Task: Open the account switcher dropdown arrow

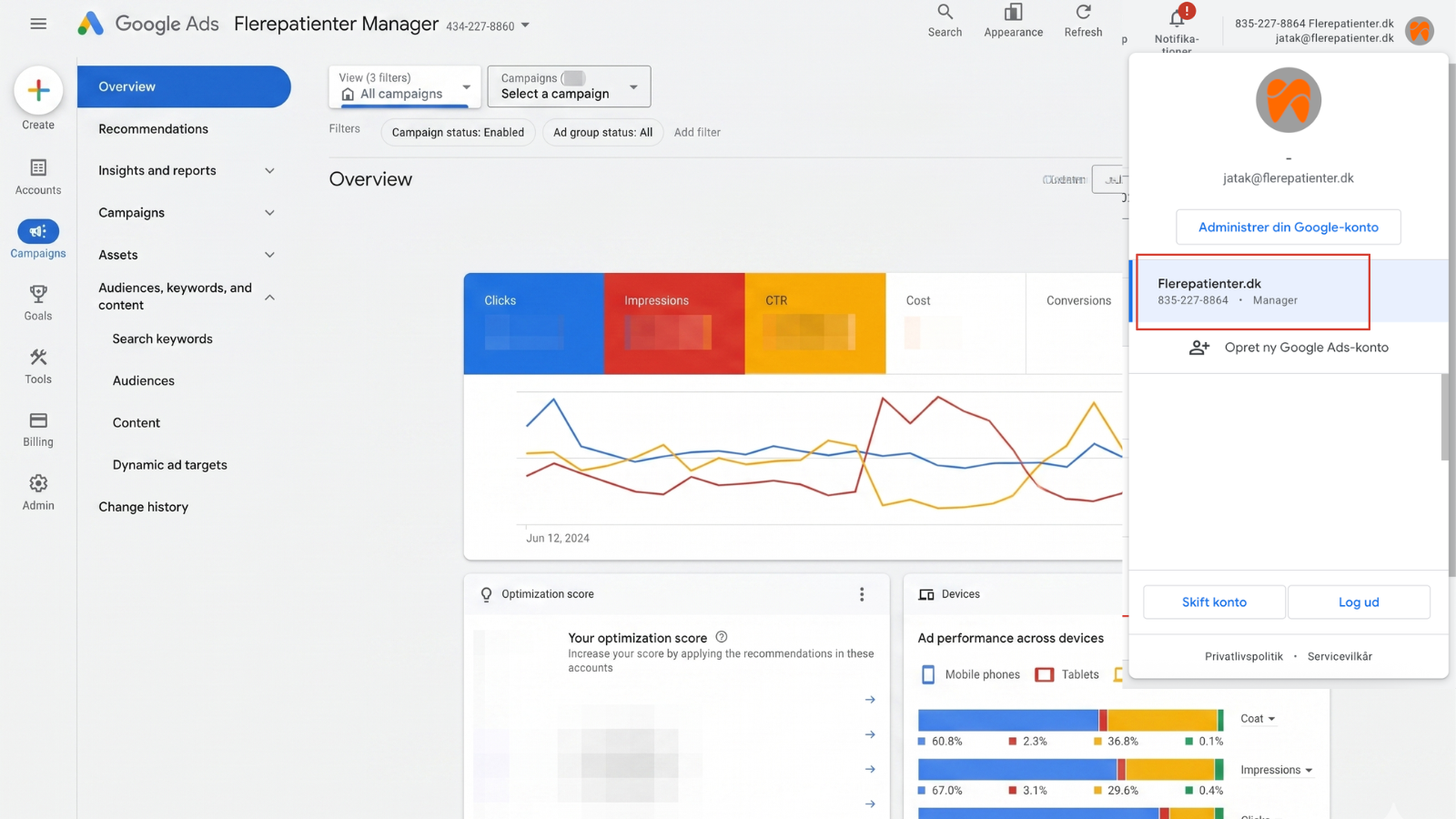Action: (x=525, y=25)
